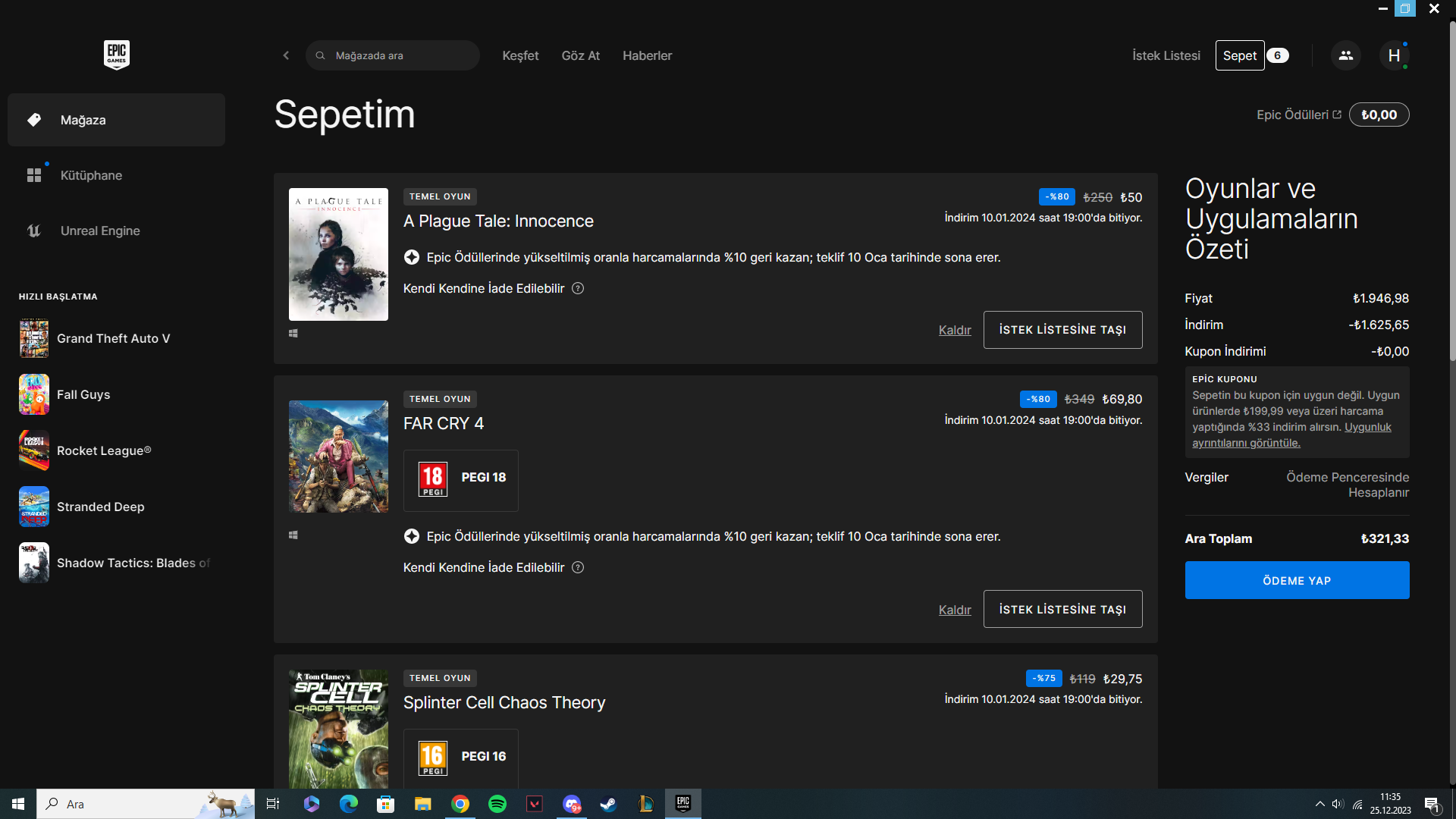Image resolution: width=1456 pixels, height=819 pixels.
Task: Launch Grand Theft Auto V thumbnail icon
Action: click(x=34, y=338)
